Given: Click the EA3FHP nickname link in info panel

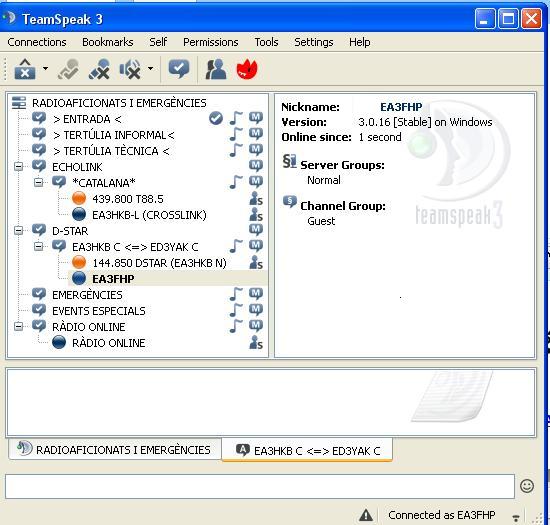Looking at the screenshot, I should [x=401, y=107].
